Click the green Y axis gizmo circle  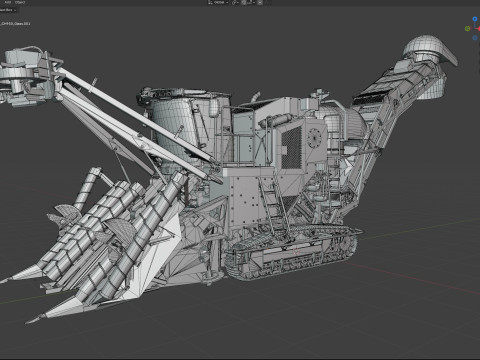[x=467, y=29]
